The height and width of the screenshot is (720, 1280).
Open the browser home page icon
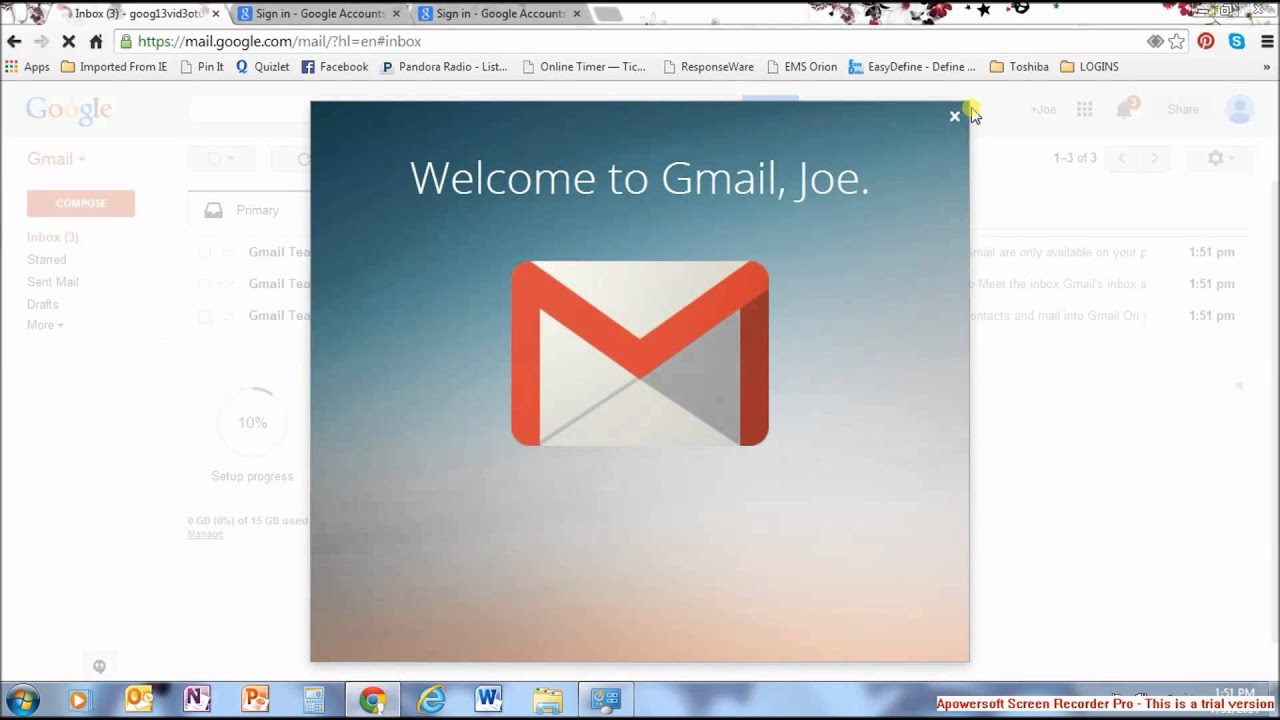tap(96, 41)
